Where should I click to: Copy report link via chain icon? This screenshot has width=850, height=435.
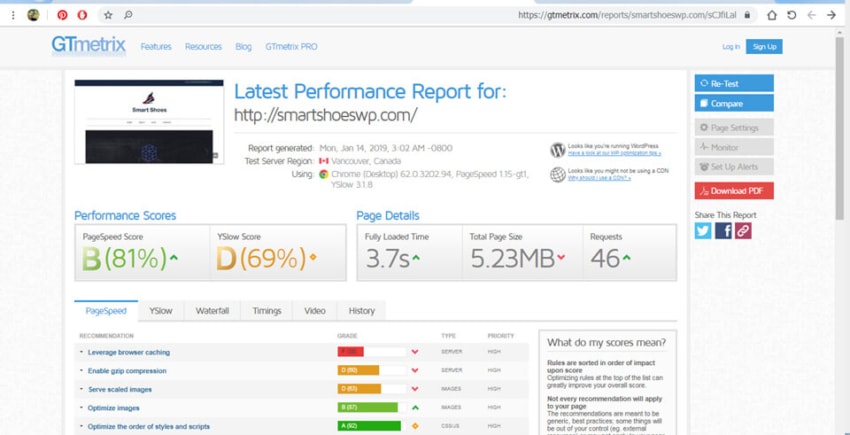click(743, 231)
